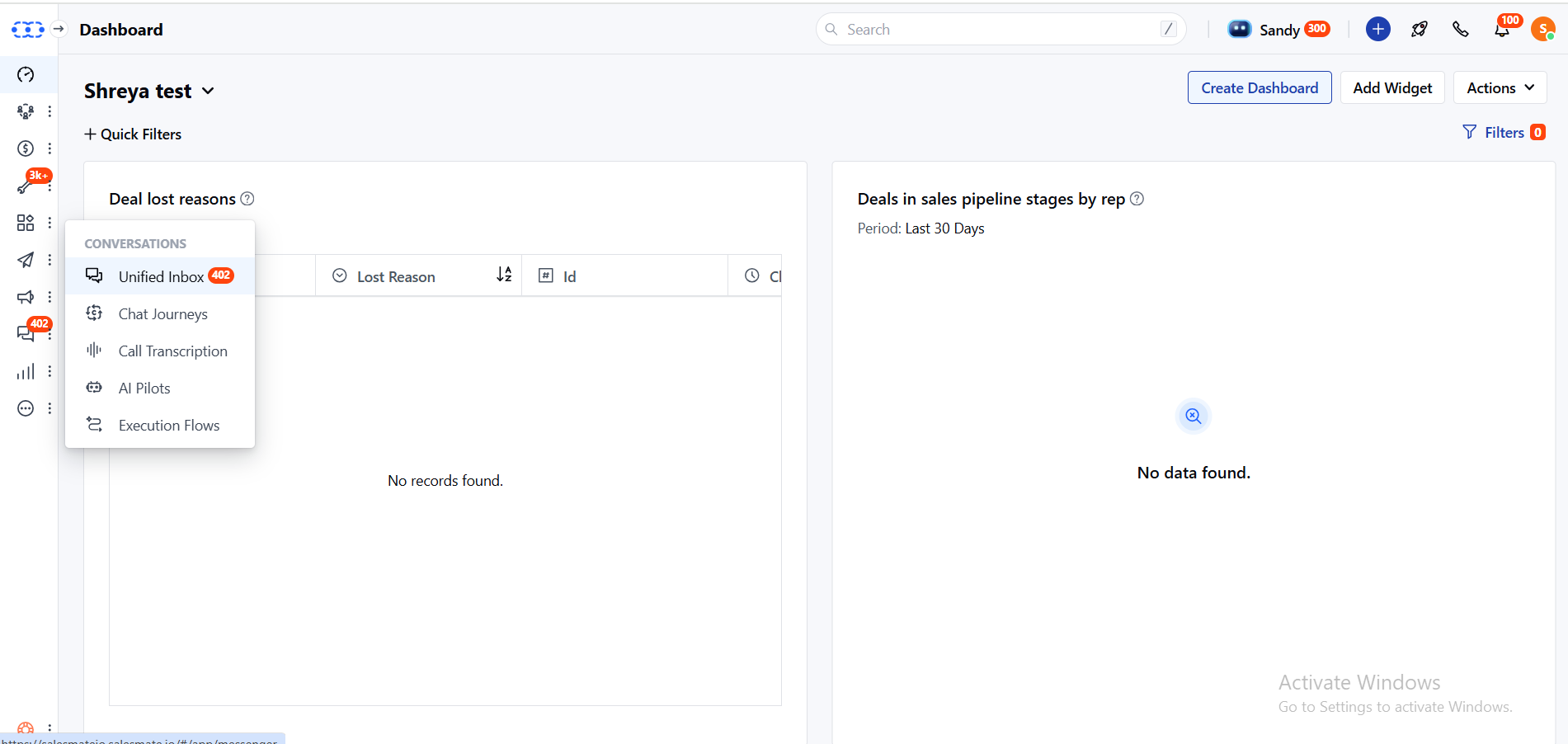Open the Dashboard speedometer icon in sidebar

click(x=25, y=75)
